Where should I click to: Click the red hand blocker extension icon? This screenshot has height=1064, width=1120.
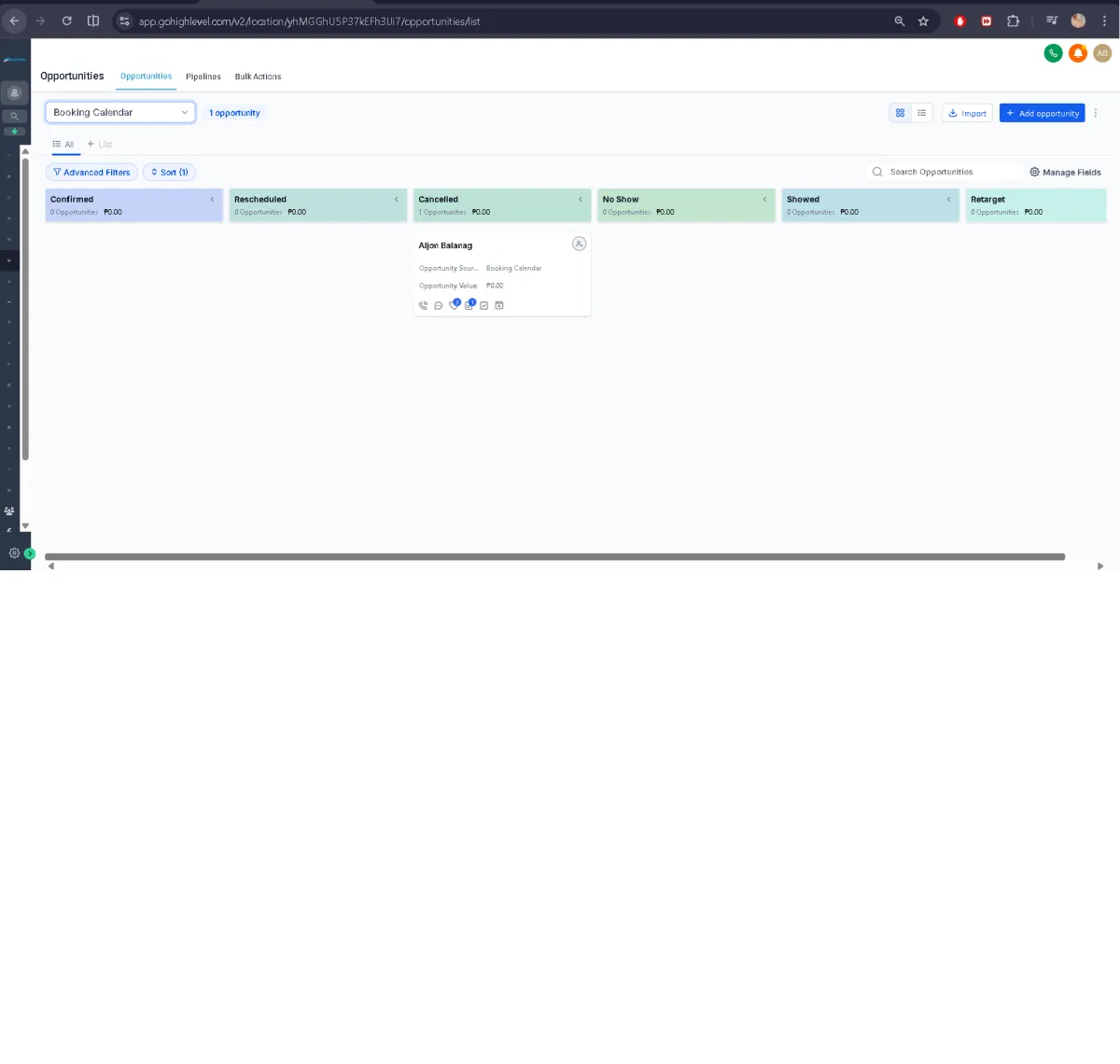[959, 21]
